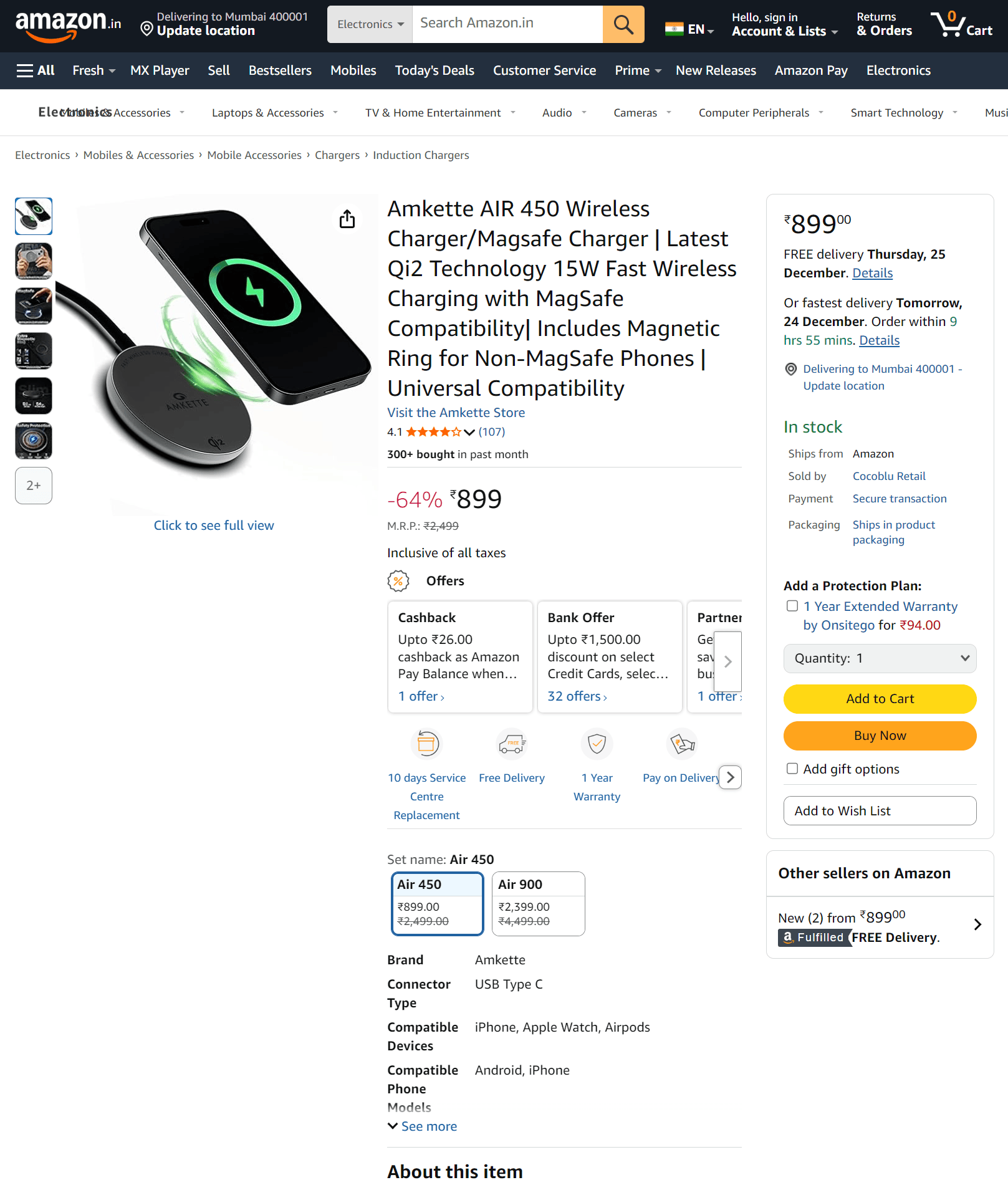The width and height of the screenshot is (1008, 1180).
Task: Expand See more product details
Action: 428,1126
